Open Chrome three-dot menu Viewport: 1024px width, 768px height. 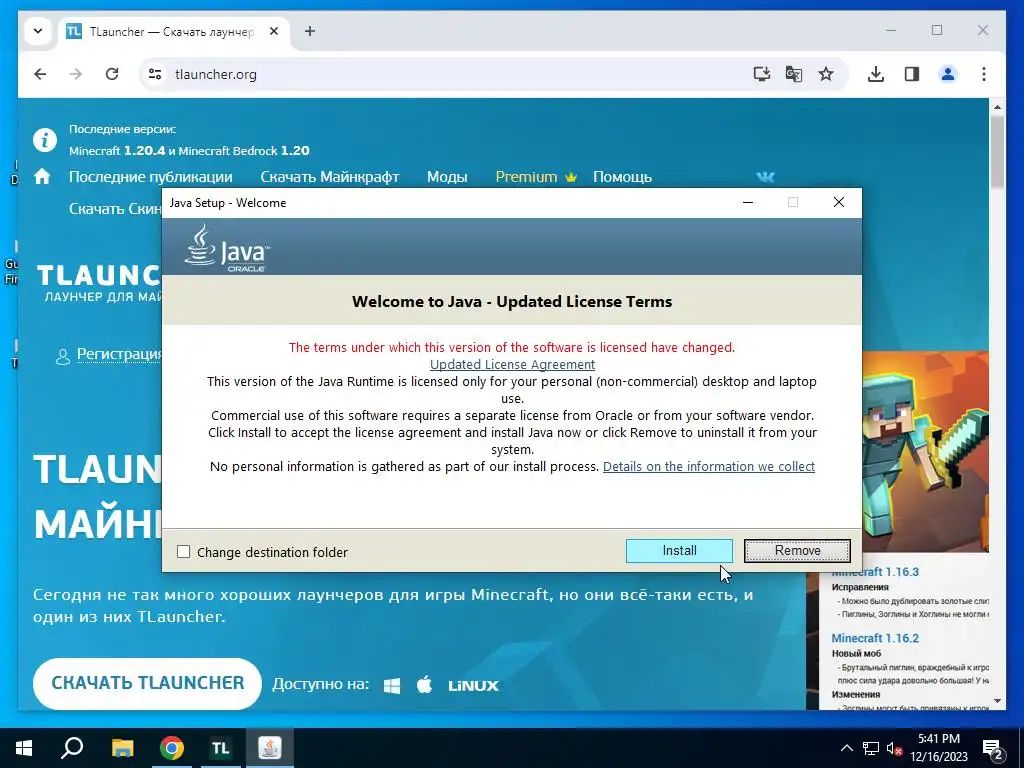click(984, 74)
